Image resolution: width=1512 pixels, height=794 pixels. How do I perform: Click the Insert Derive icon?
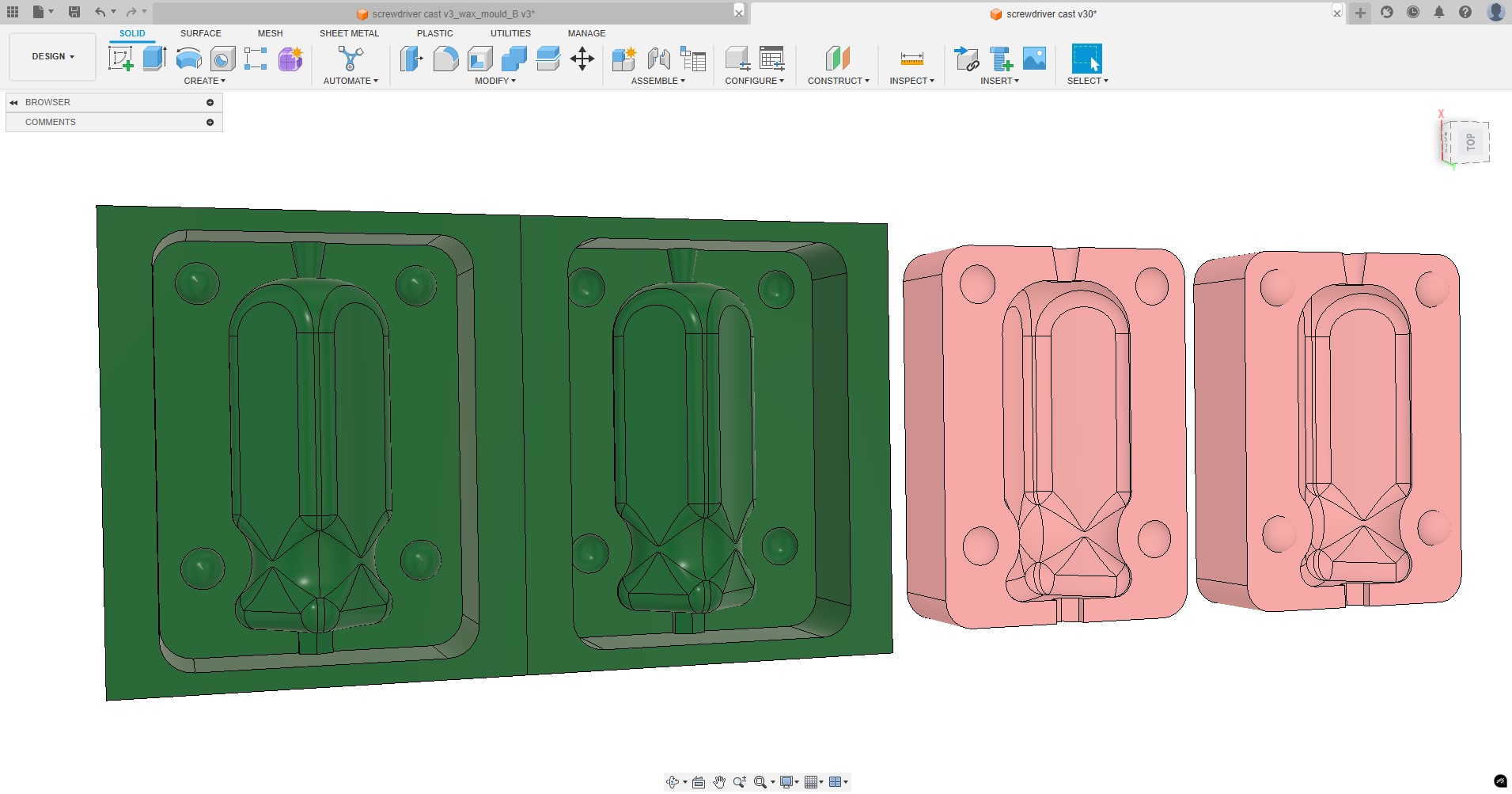(x=966, y=59)
